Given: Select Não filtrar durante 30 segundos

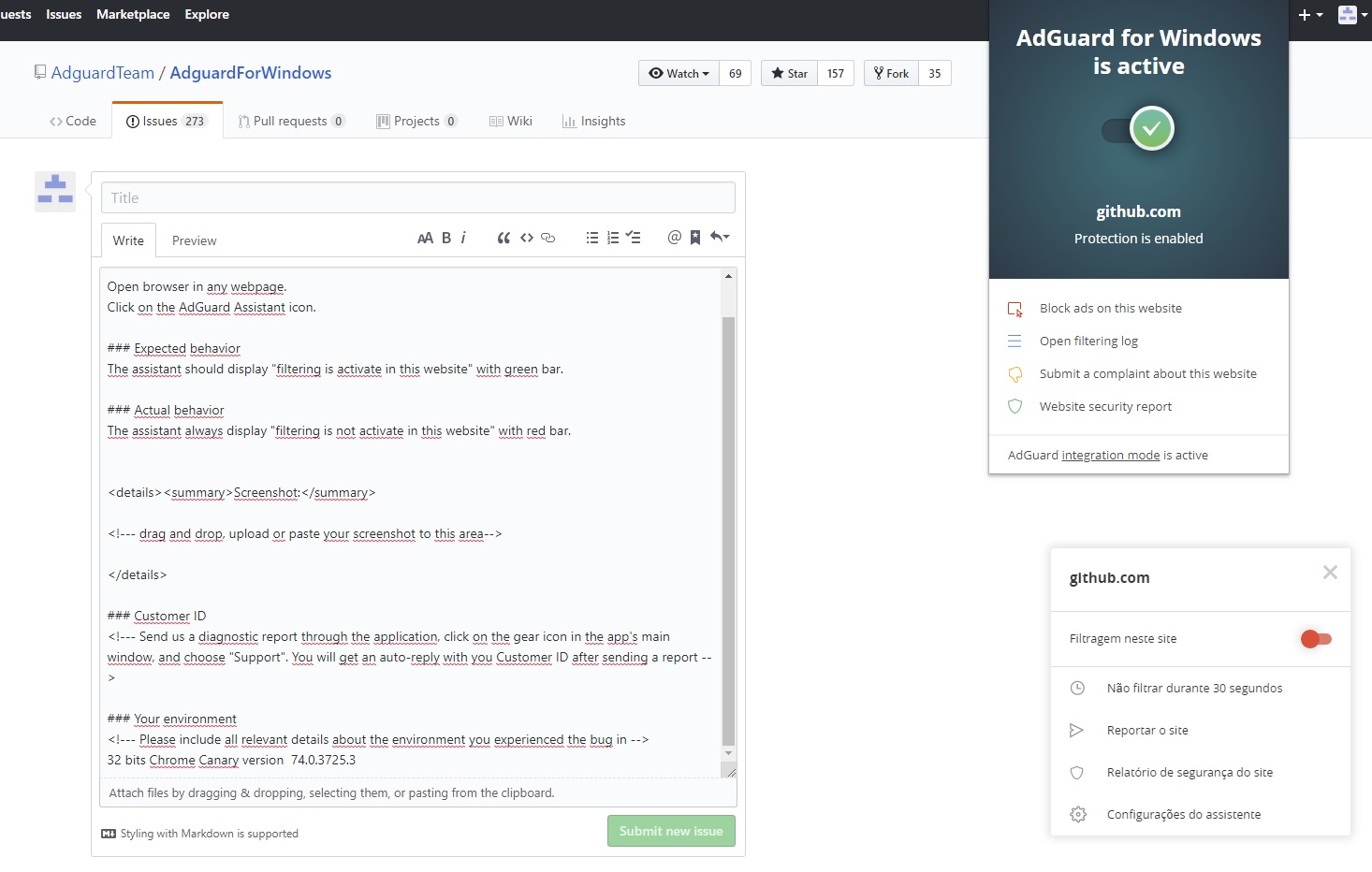Looking at the screenshot, I should pyautogui.click(x=1194, y=688).
